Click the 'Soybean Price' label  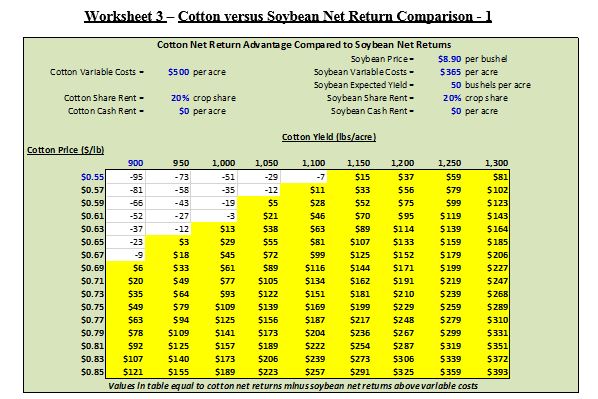pyautogui.click(x=383, y=59)
